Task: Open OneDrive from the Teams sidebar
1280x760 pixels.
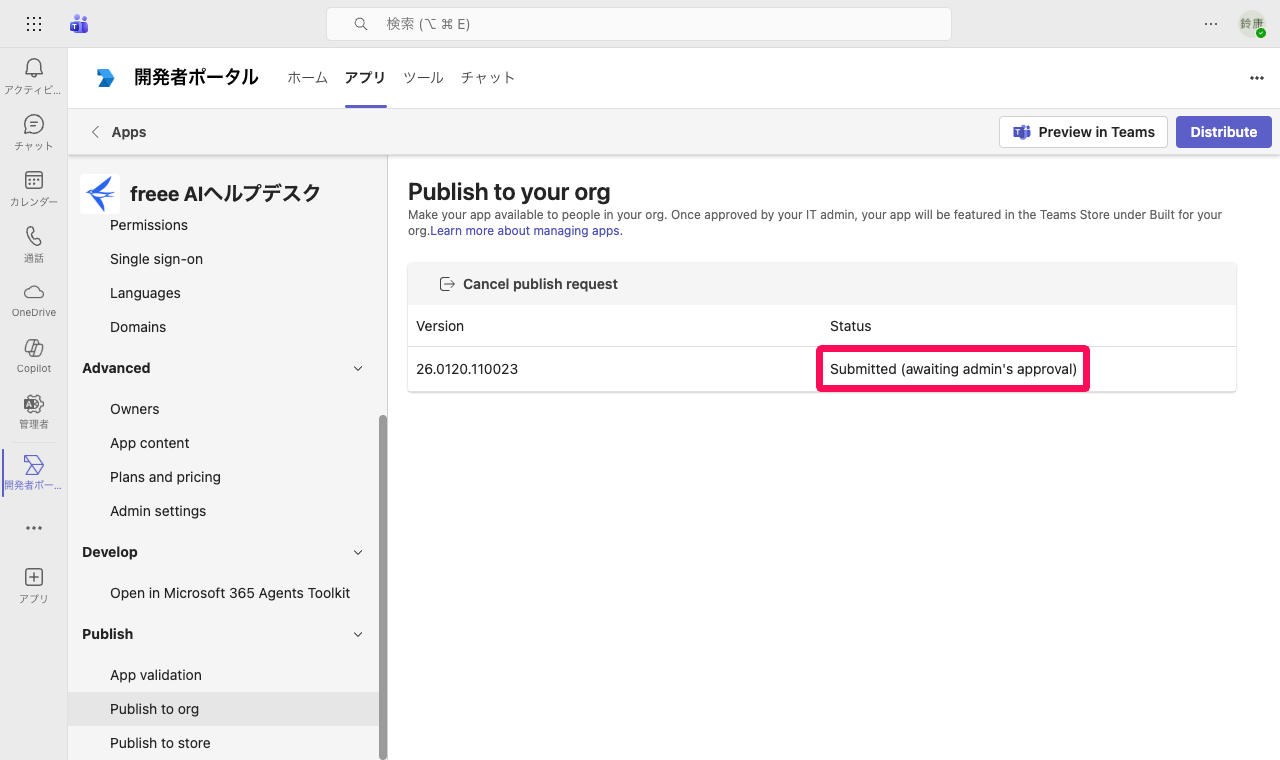Action: (x=34, y=299)
